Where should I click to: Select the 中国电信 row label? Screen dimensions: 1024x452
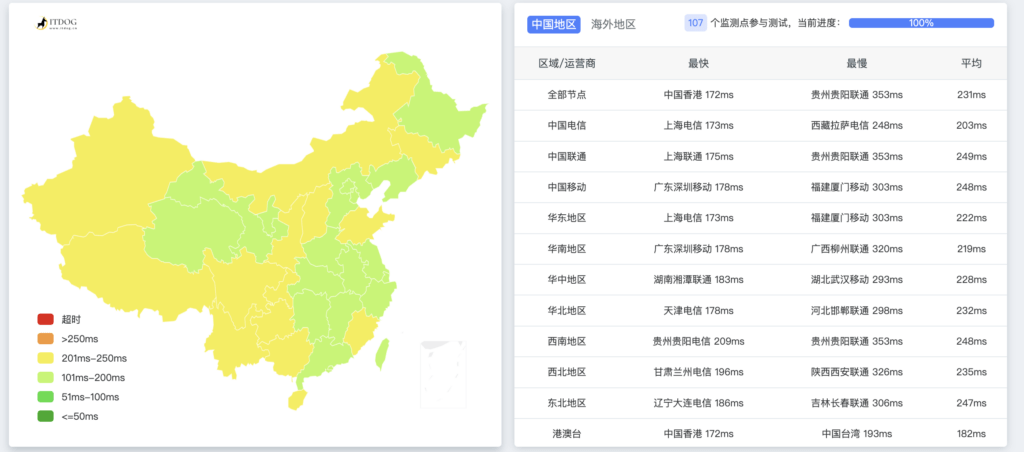567,125
